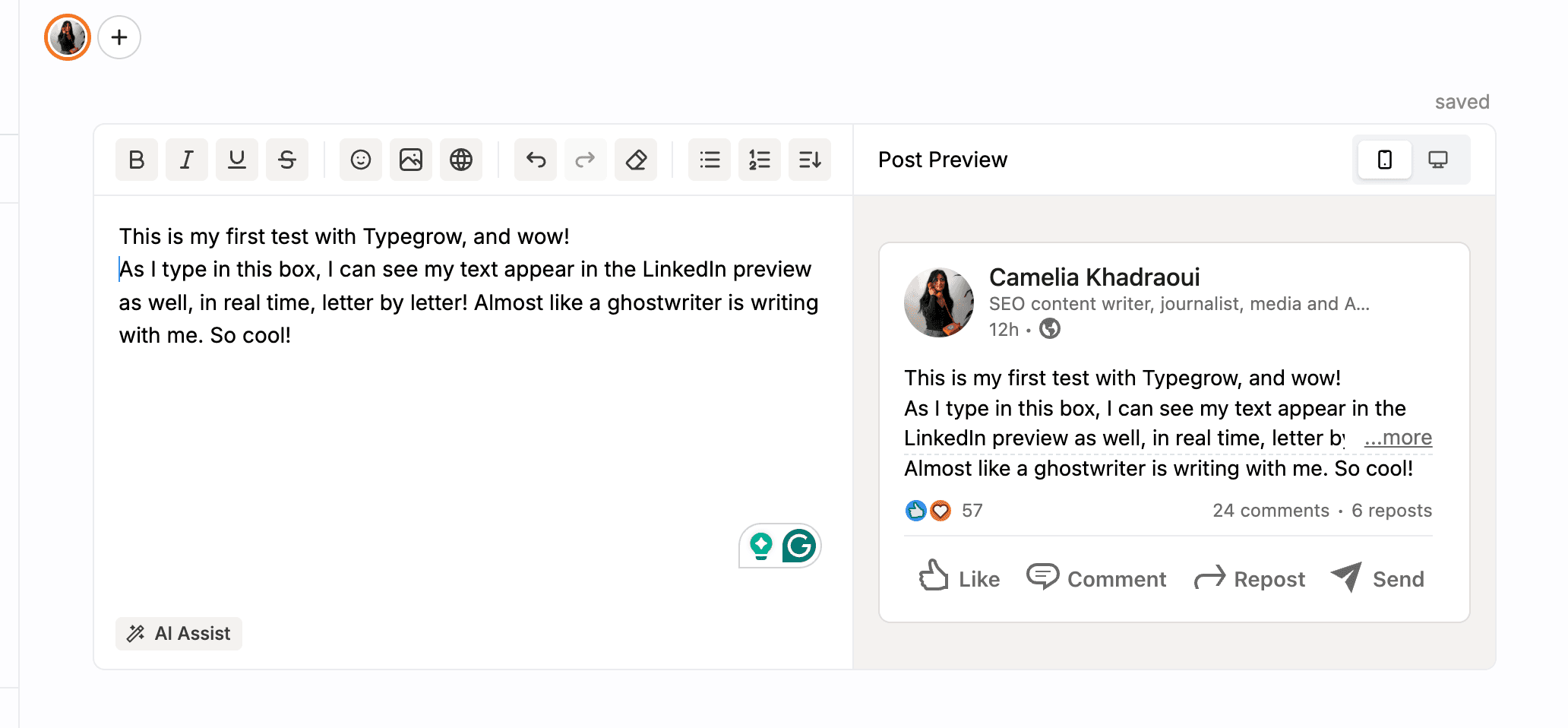The image size is (1568, 728).
Task: Apply italic formatting
Action: [x=187, y=160]
